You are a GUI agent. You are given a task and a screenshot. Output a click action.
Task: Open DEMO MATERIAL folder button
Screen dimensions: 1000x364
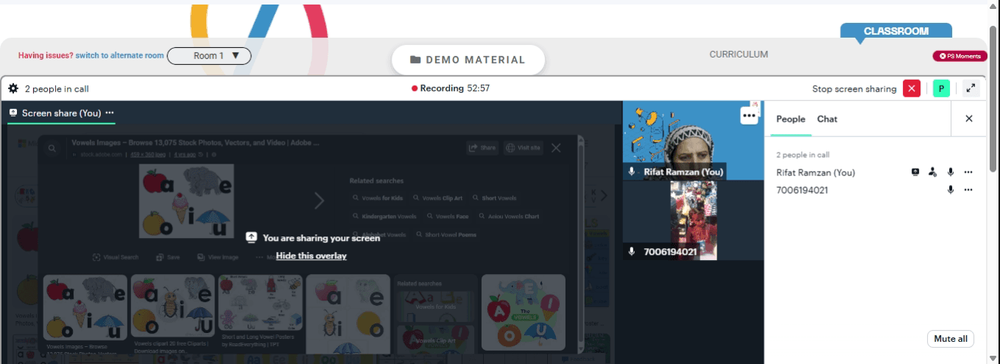(x=468, y=60)
